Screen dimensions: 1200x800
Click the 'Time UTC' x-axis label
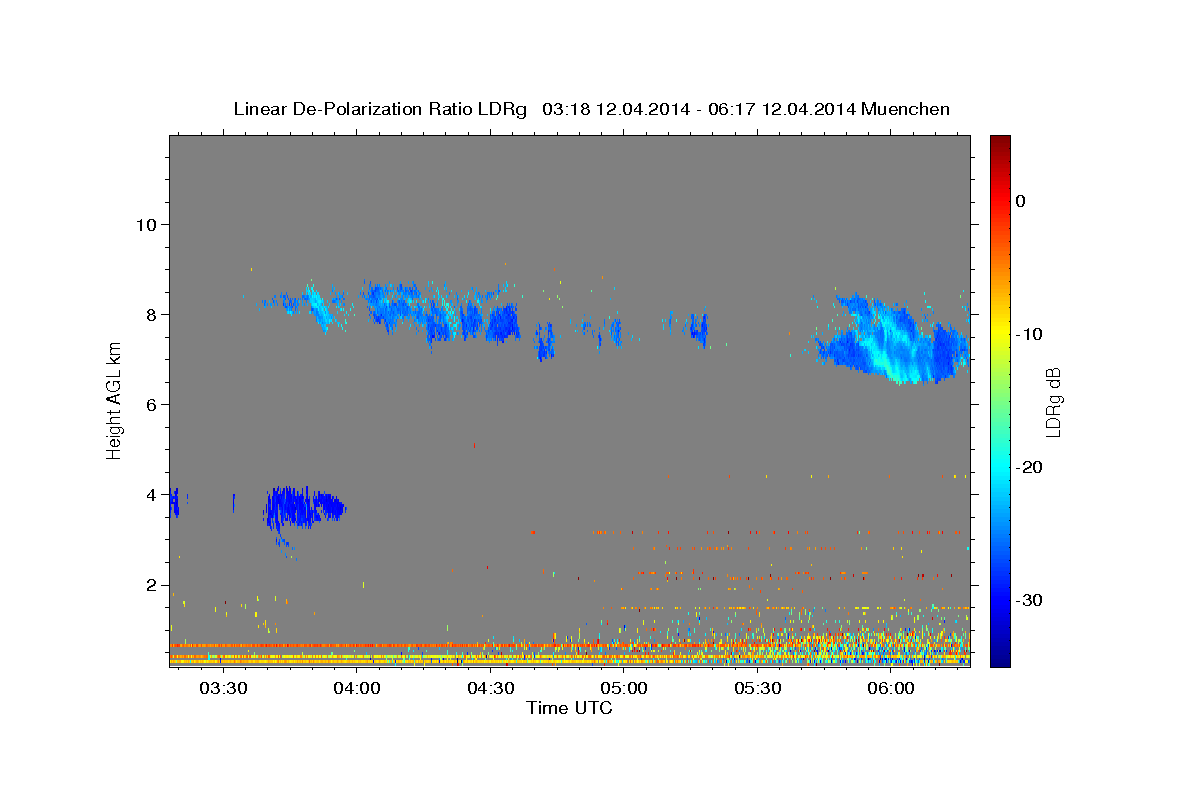coord(569,708)
